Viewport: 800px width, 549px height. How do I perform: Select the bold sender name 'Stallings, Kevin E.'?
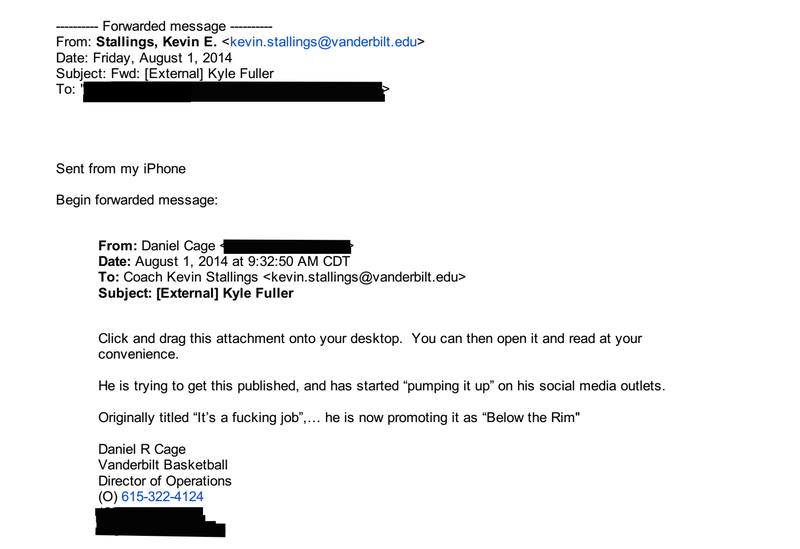click(156, 42)
